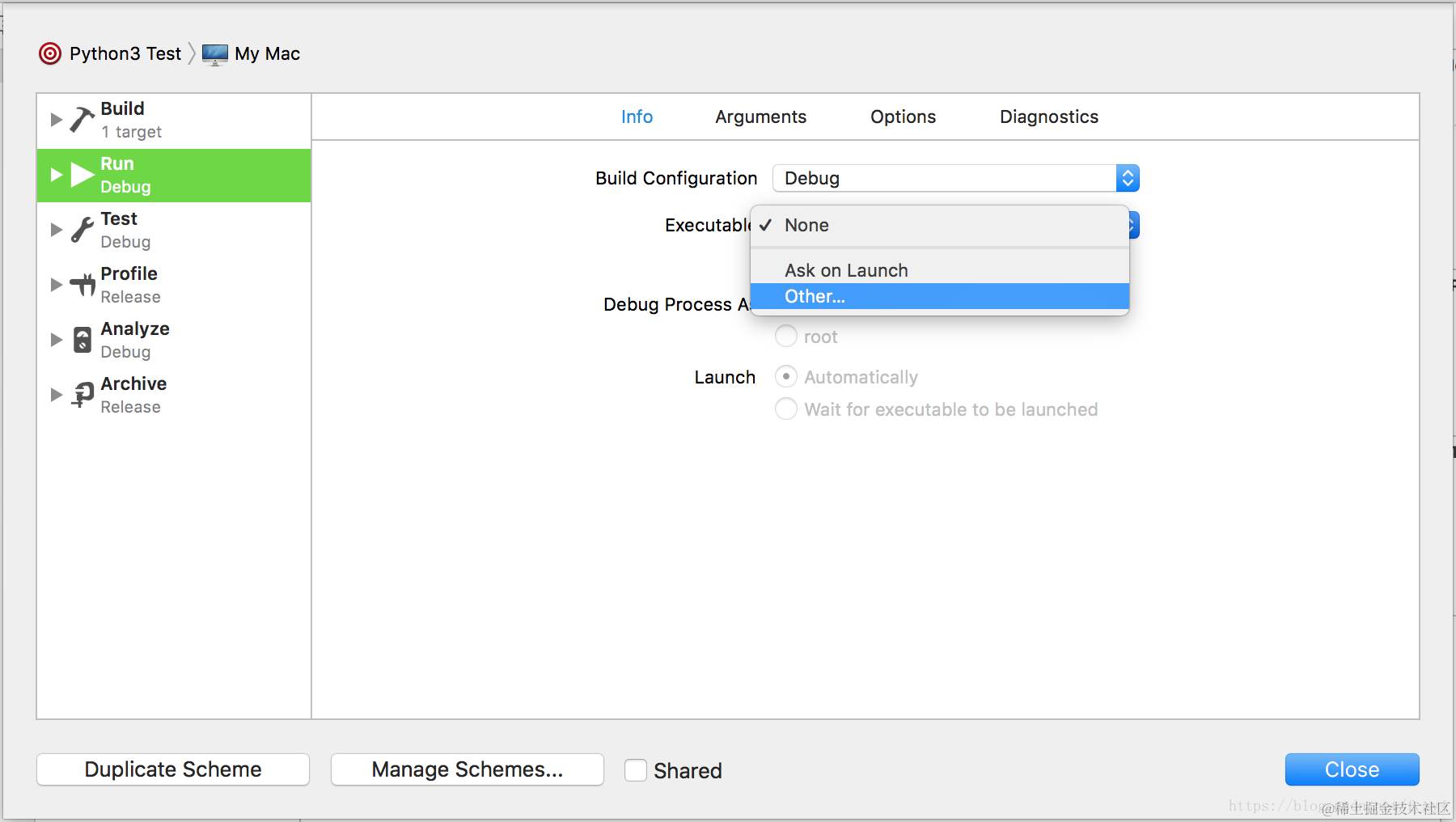Select Wait for executable to be launched

786,409
